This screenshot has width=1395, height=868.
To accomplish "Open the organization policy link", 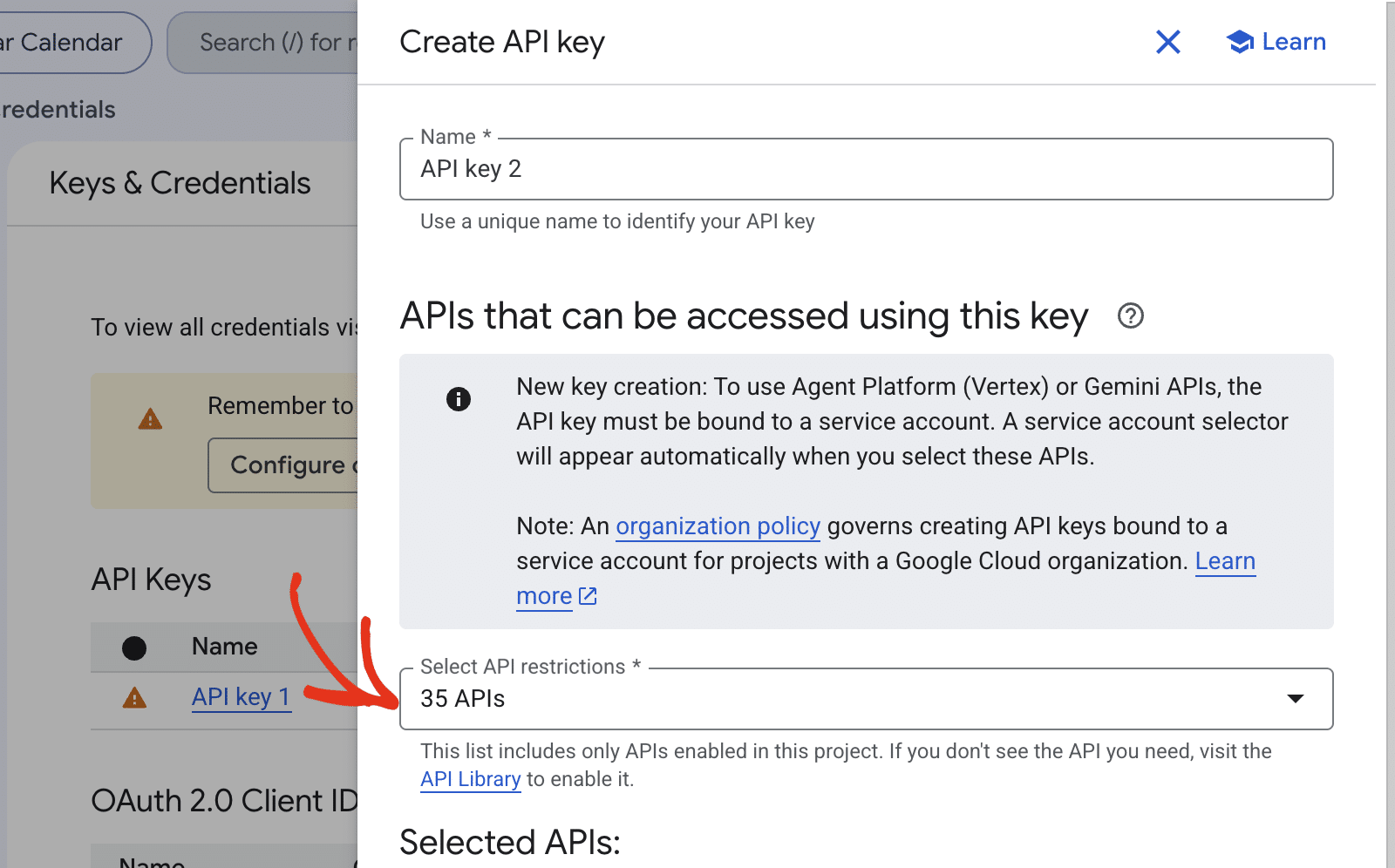I will tap(718, 526).
